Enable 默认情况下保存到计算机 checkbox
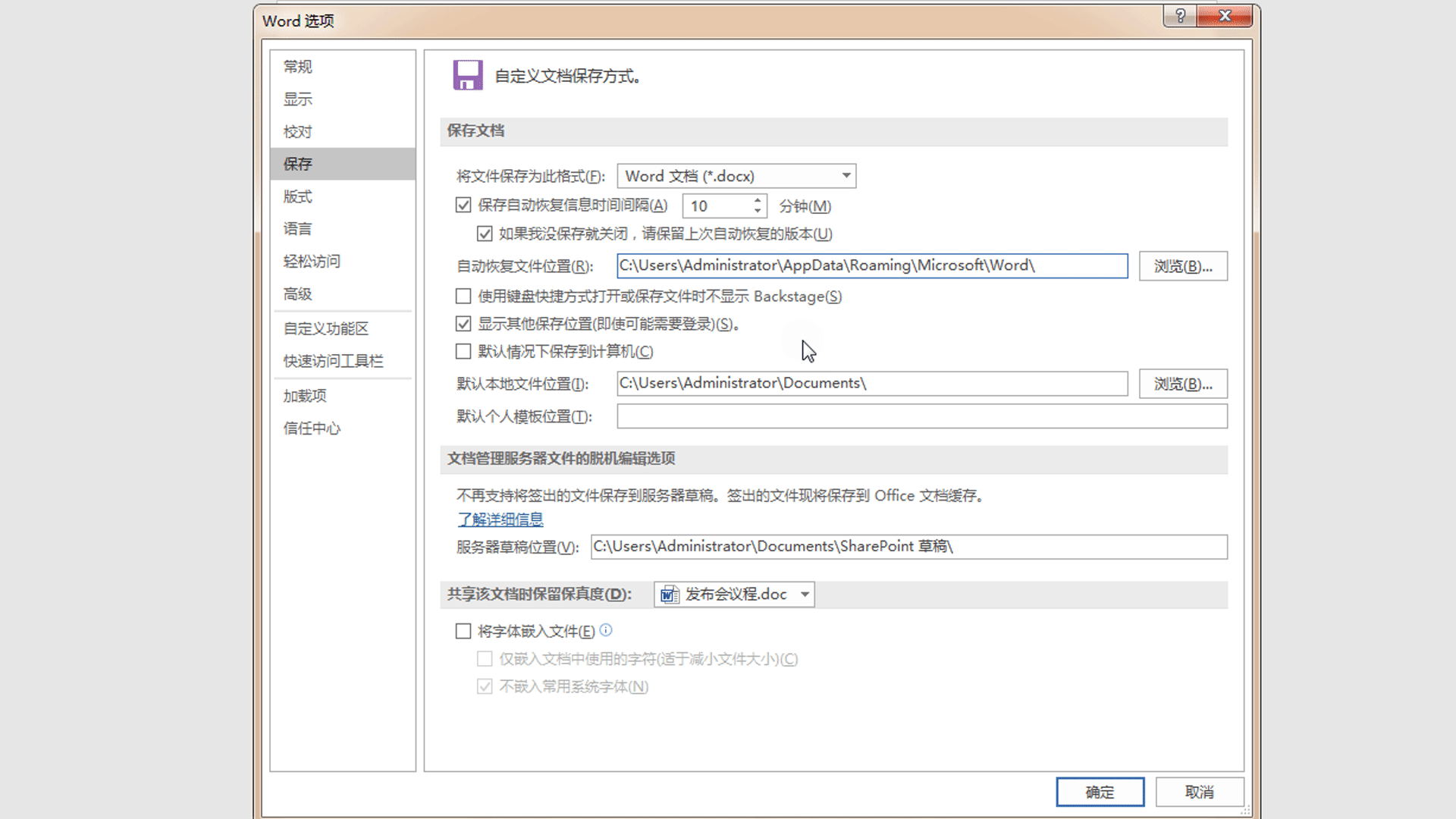The width and height of the screenshot is (1456, 819). coord(463,351)
